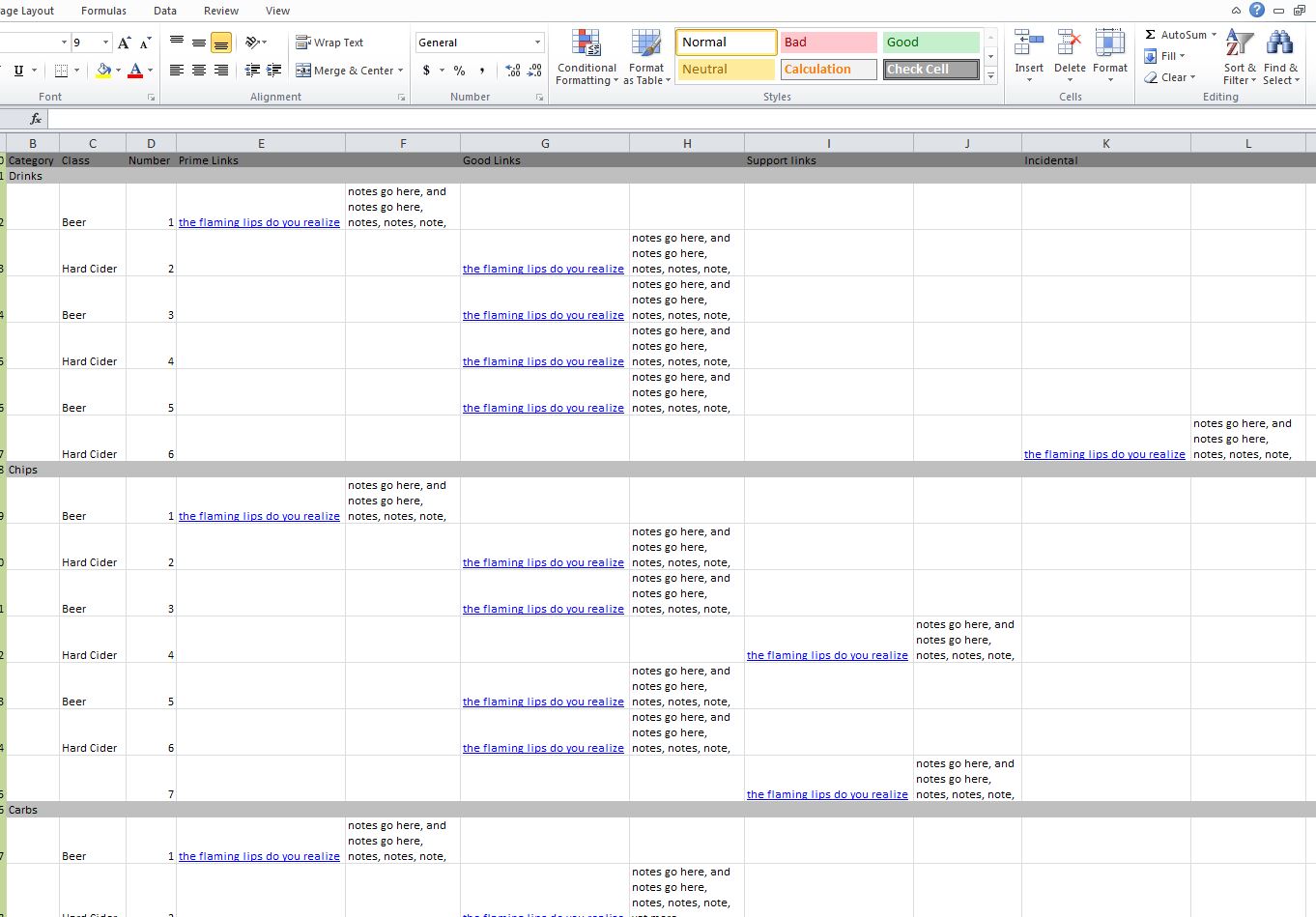Expand the font size dropdown
The image size is (1316, 917).
[105, 43]
